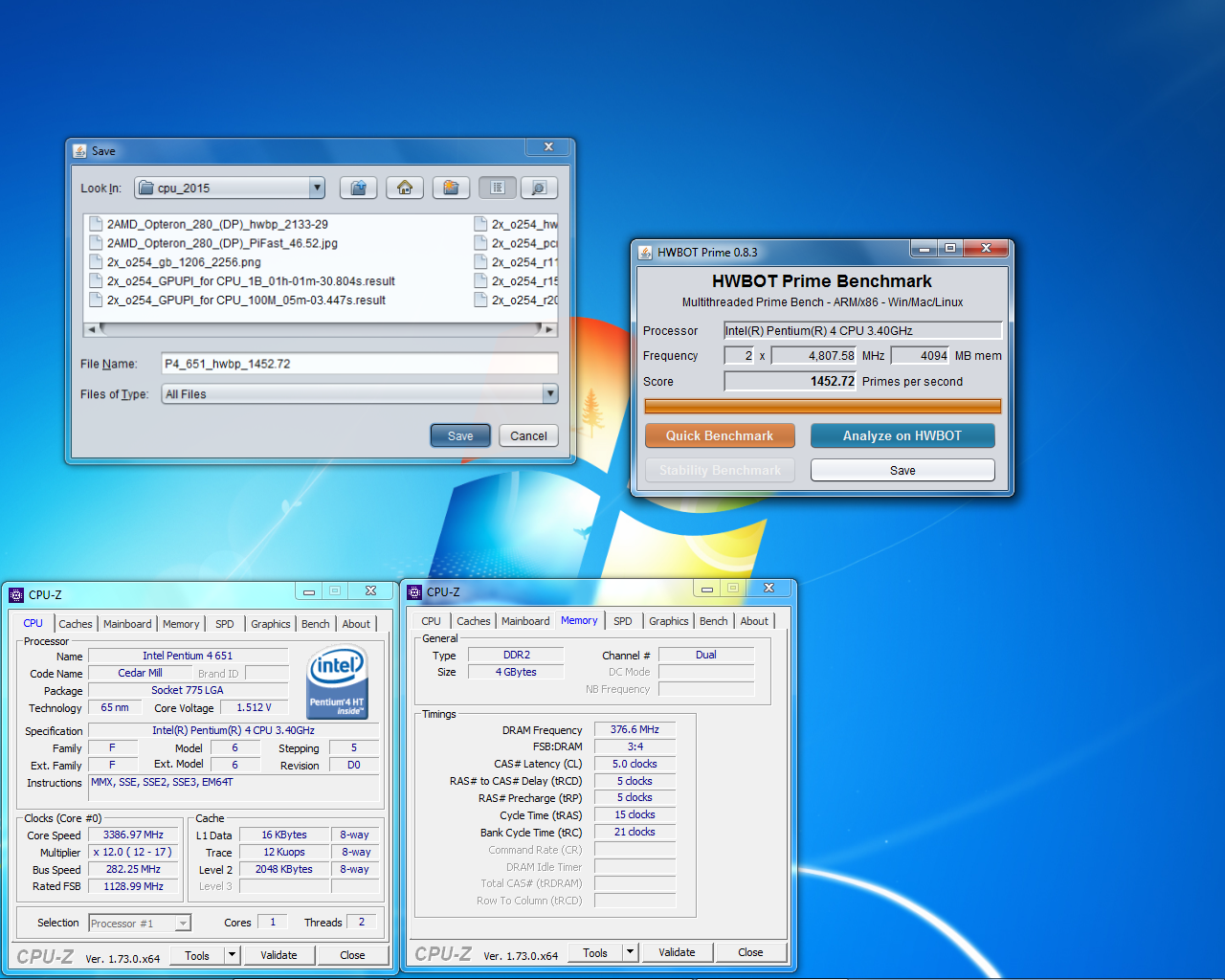1225x980 pixels.
Task: Click Analyze on HWBOT button
Action: (902, 435)
